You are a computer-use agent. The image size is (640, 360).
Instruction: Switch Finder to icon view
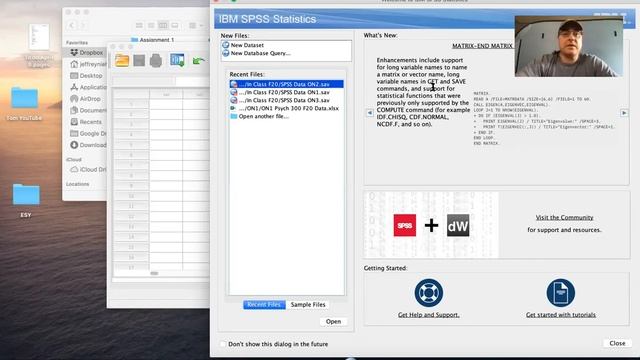(139, 25)
